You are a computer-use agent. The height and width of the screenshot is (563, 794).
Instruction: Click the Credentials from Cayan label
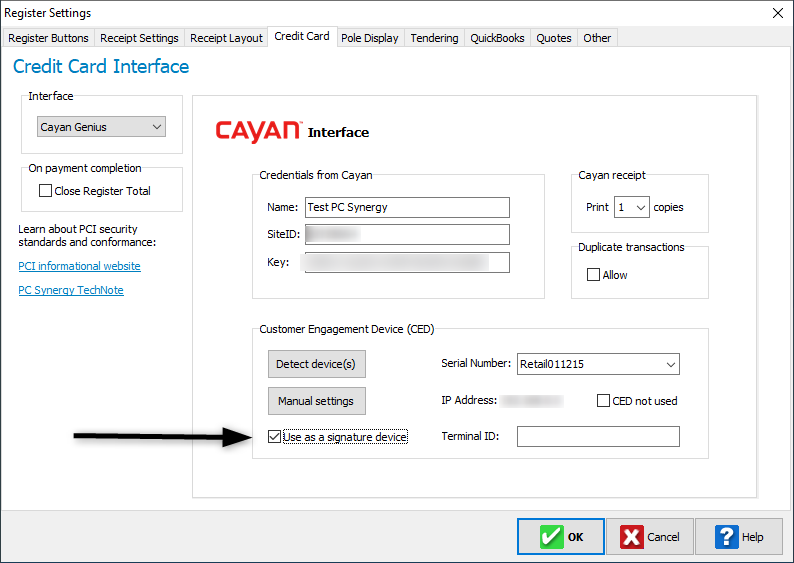pyautogui.click(x=315, y=175)
